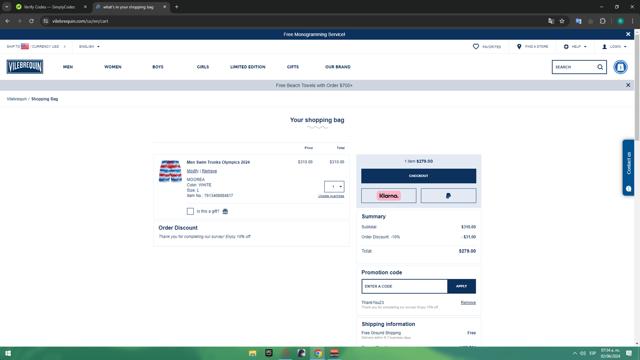Open the shopping bag icon in header
640x360 pixels.
(x=620, y=67)
